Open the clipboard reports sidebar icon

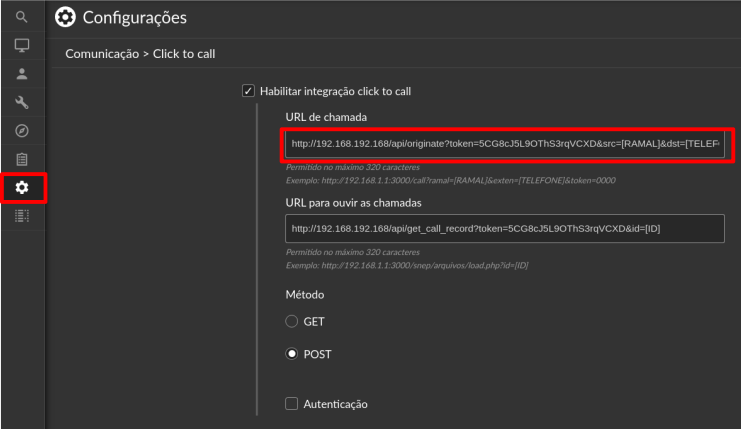click(22, 159)
